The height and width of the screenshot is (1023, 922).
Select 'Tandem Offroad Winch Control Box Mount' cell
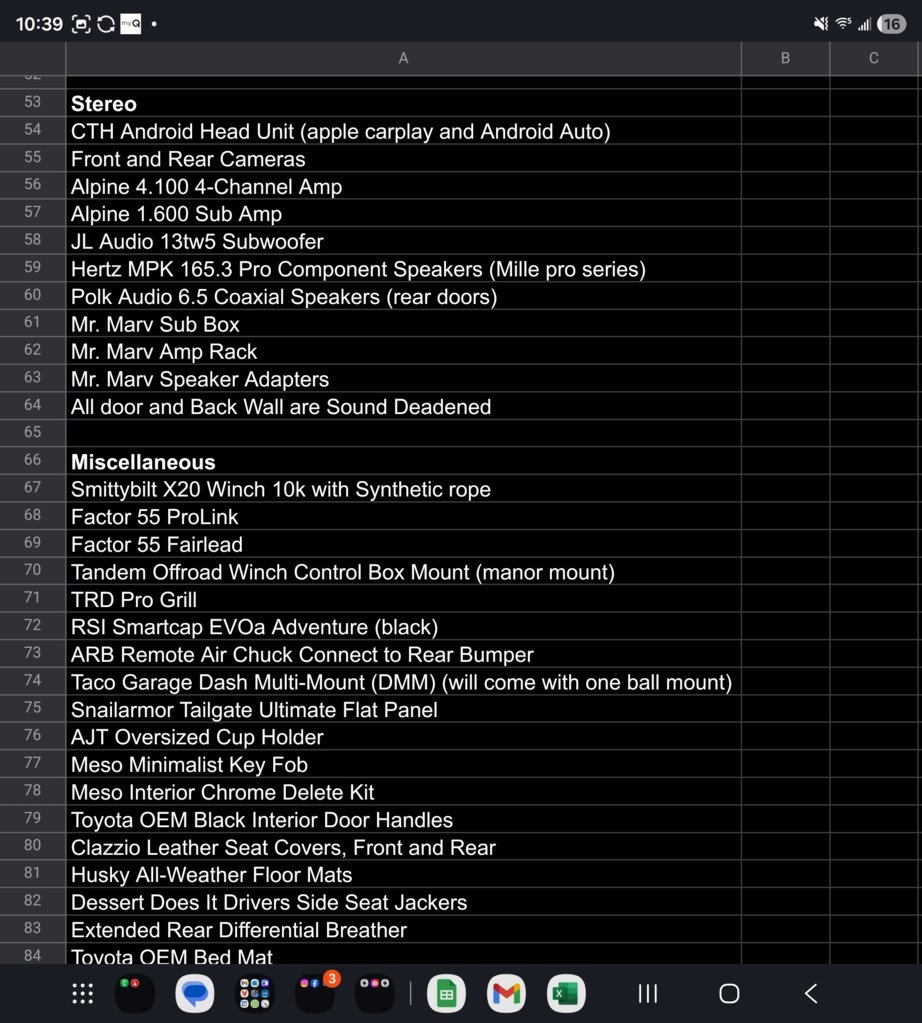[x=403, y=572]
